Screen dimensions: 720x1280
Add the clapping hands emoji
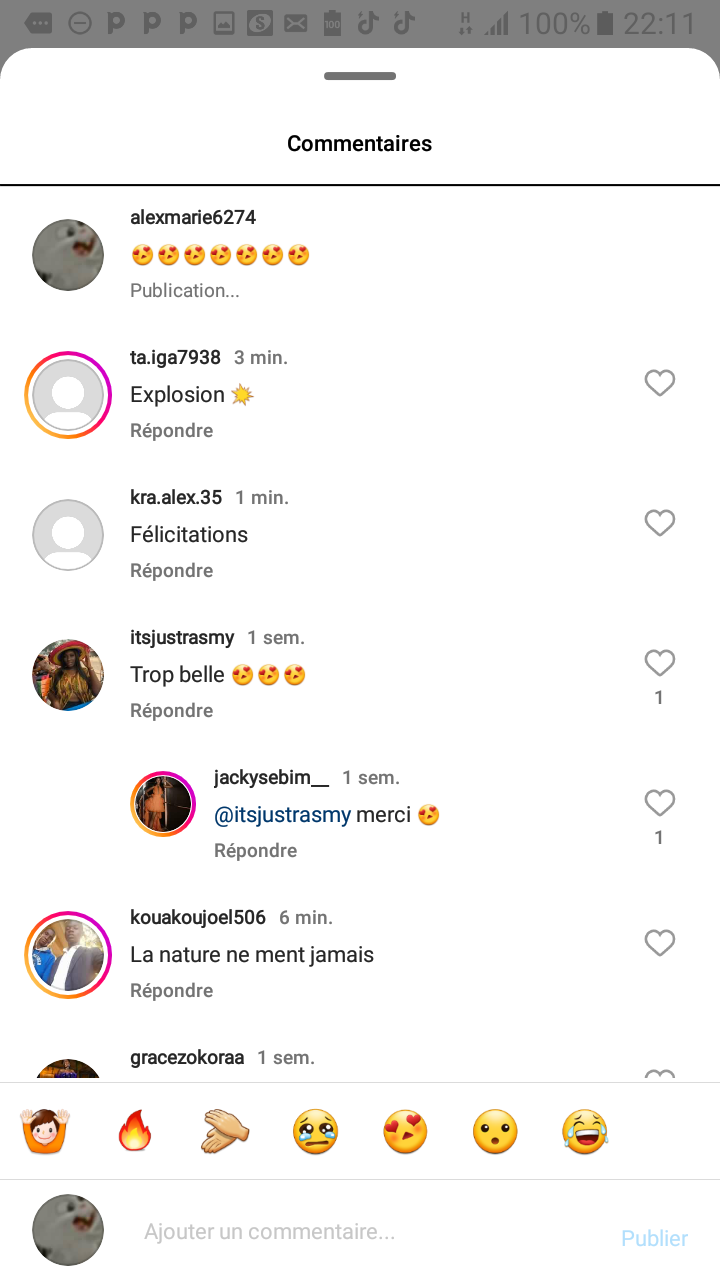coord(225,1132)
